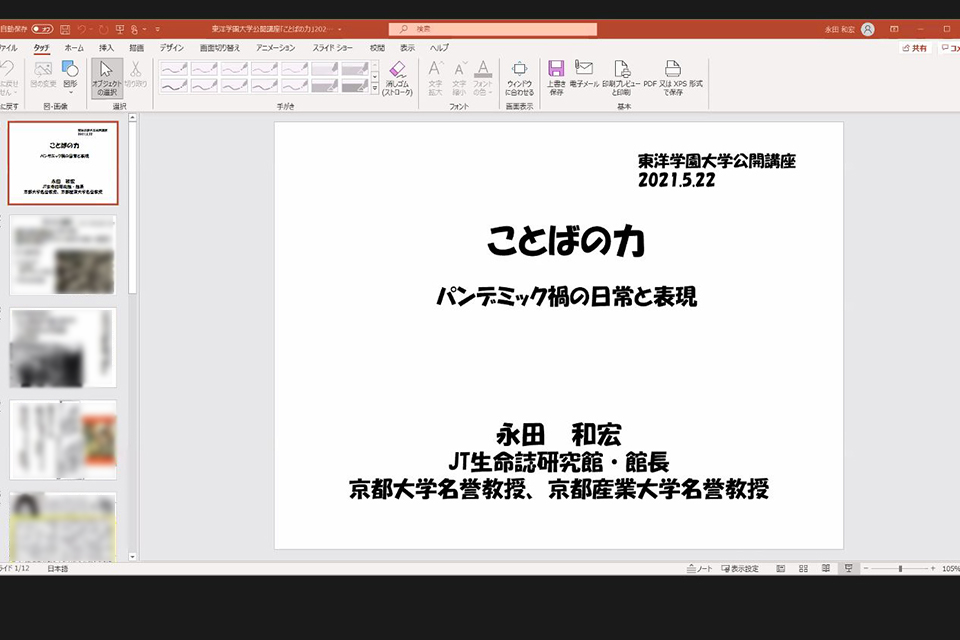Click the zoom out minus button
Image resolution: width=960 pixels, height=640 pixels.
(x=866, y=568)
